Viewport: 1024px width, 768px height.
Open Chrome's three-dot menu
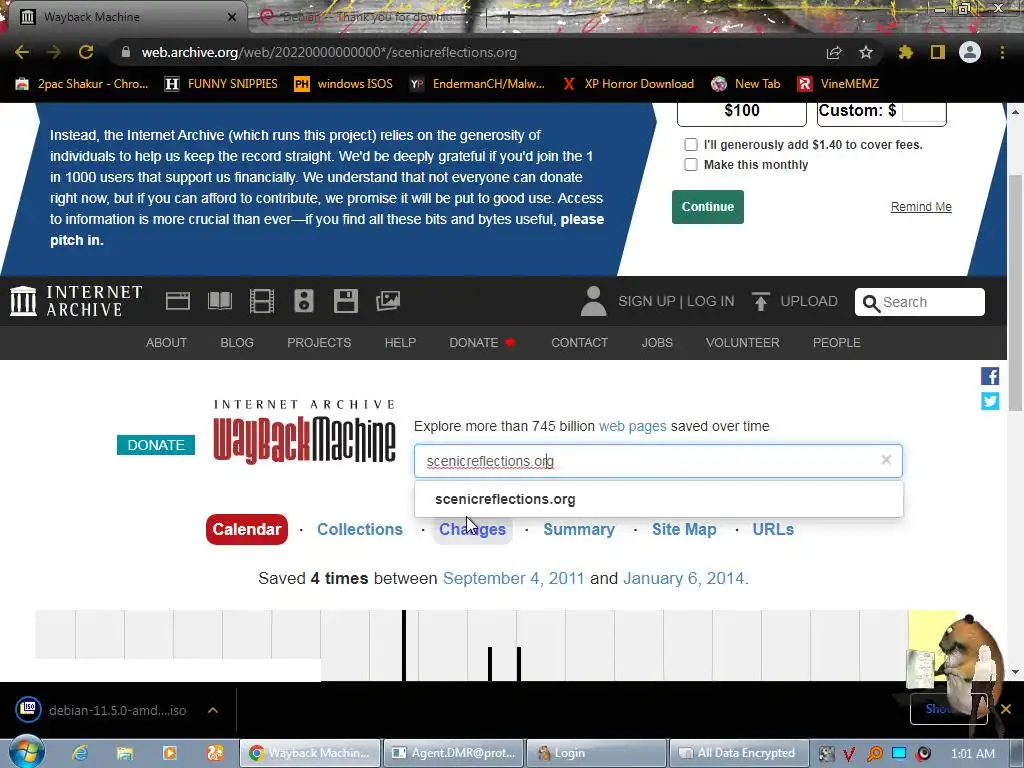[1002, 52]
